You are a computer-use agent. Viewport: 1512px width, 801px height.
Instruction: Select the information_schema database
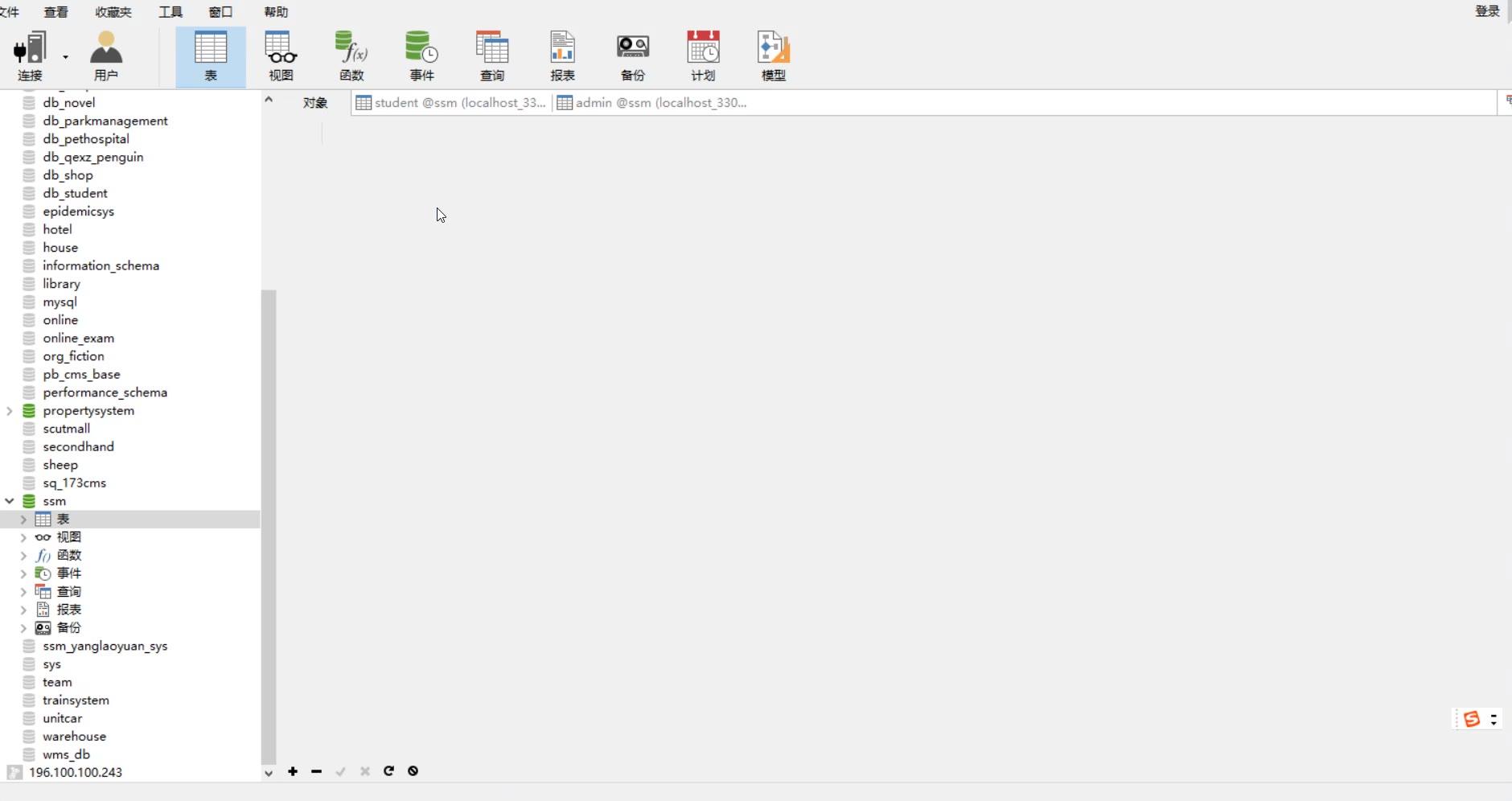pyautogui.click(x=101, y=265)
